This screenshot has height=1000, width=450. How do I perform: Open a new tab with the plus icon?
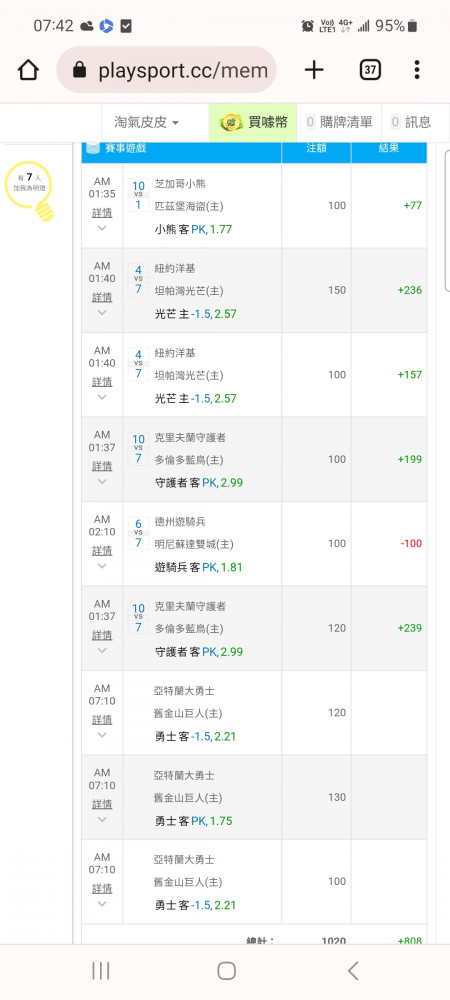314,70
